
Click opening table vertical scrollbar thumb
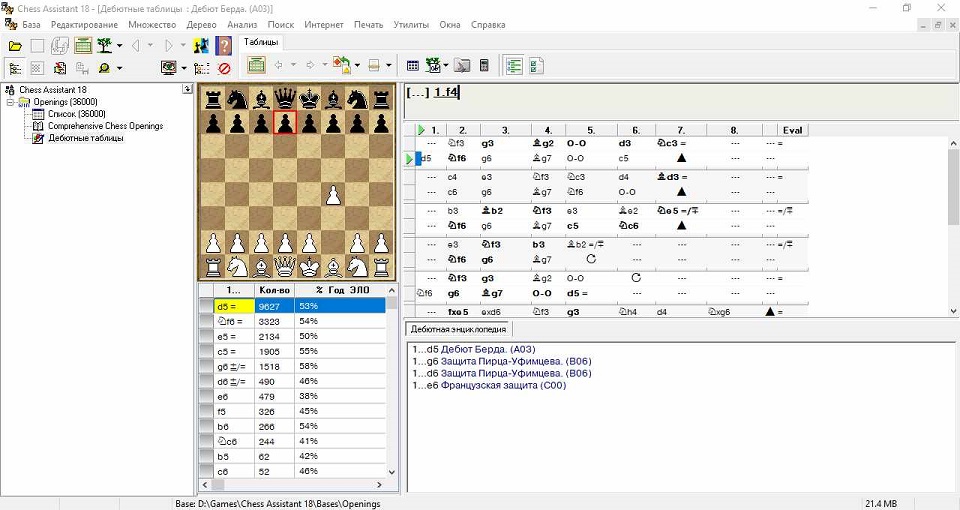953,187
